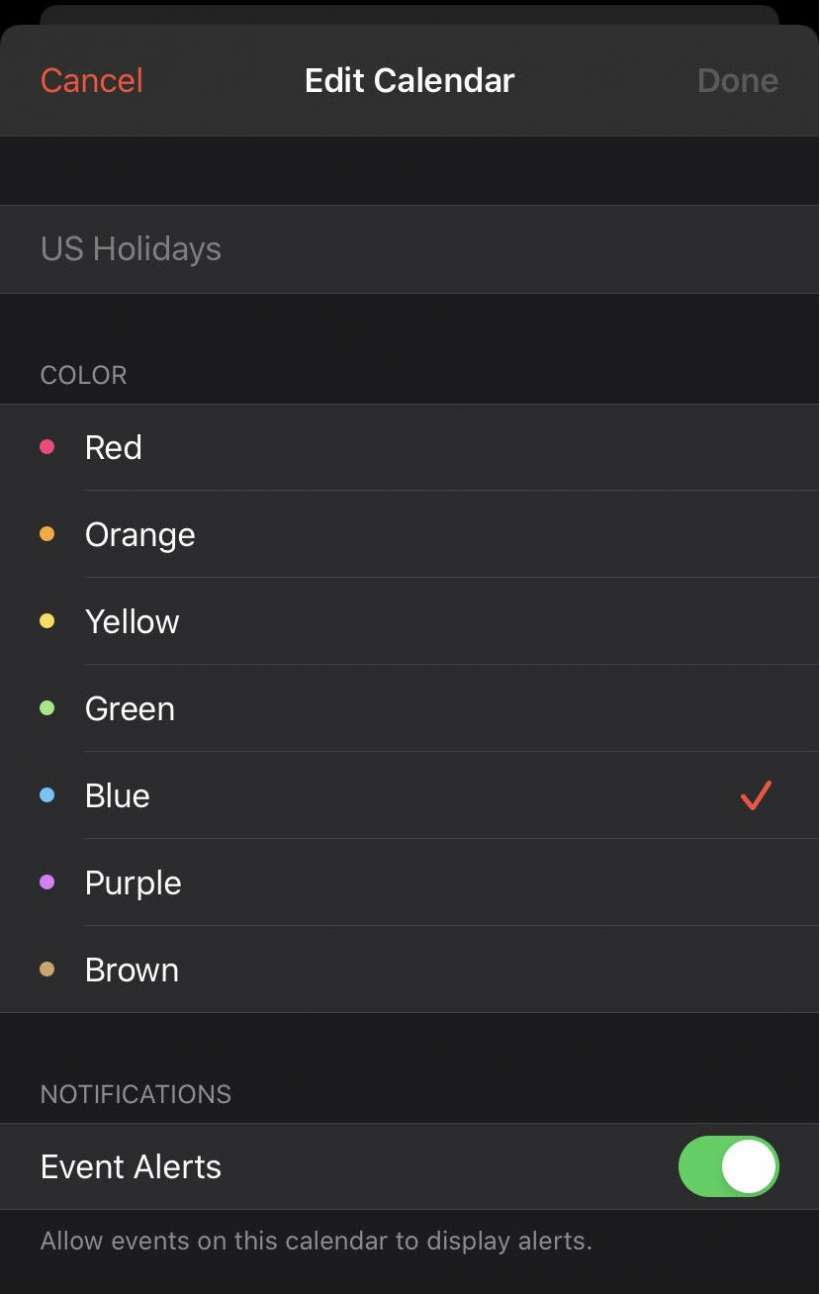Tap the yellow color dot

(x=47, y=621)
